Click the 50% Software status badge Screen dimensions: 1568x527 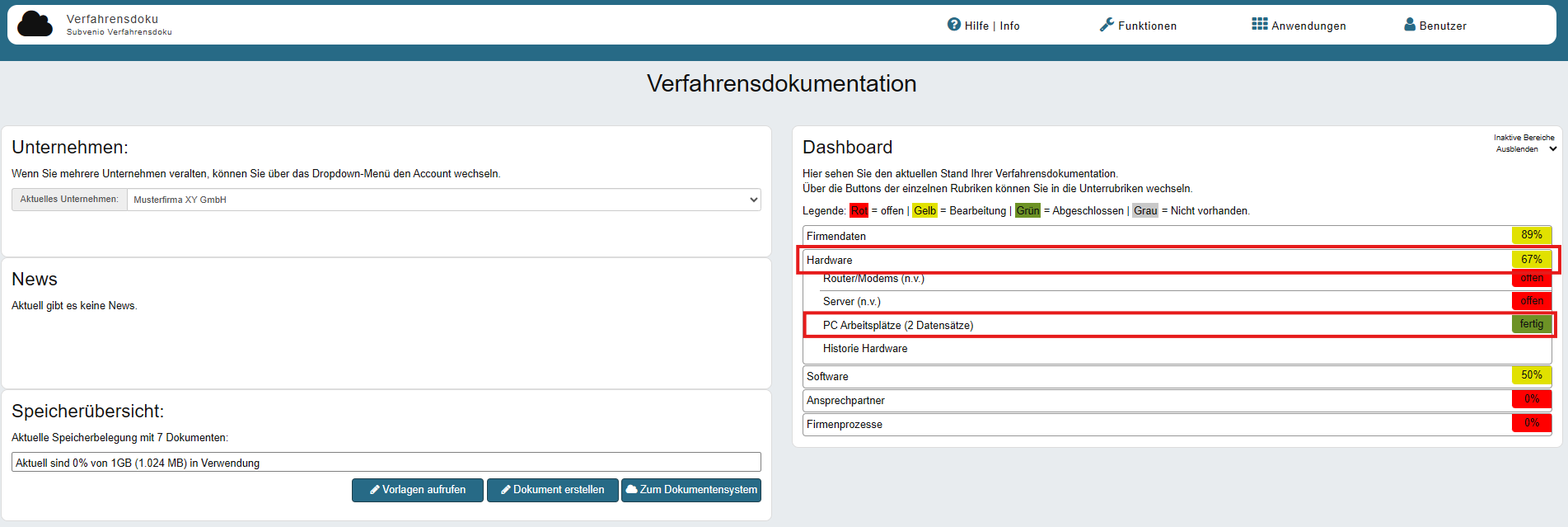pos(1532,375)
